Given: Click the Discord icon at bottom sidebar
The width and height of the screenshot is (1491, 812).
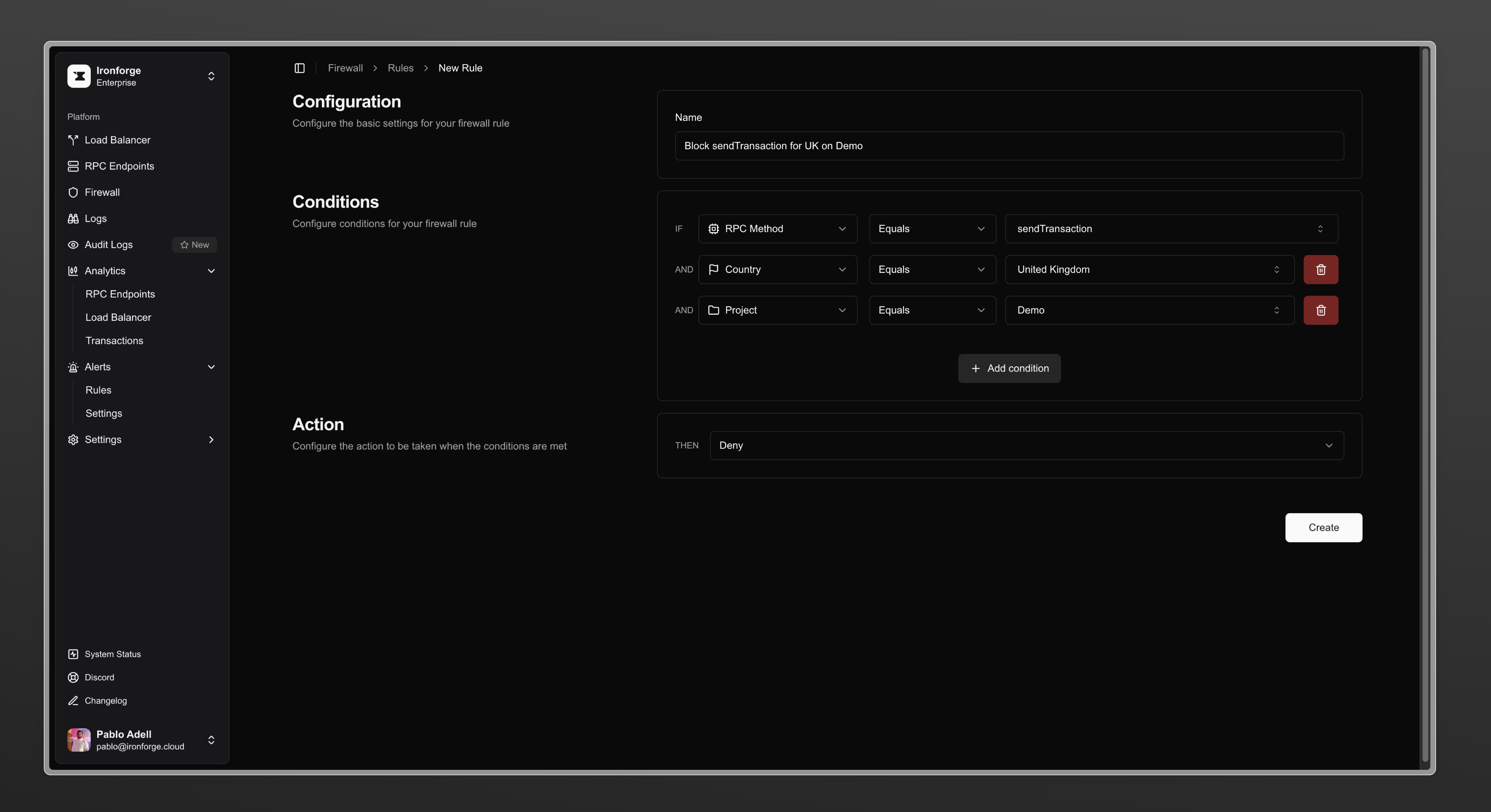Looking at the screenshot, I should click(73, 677).
